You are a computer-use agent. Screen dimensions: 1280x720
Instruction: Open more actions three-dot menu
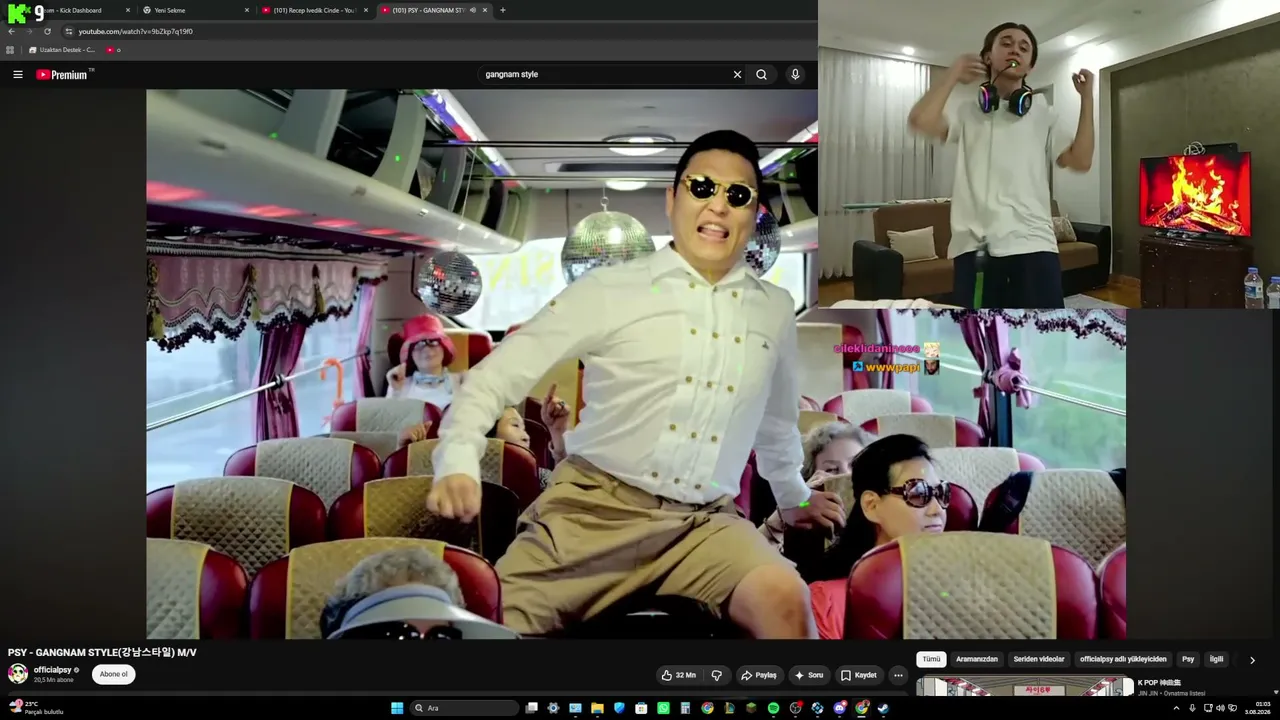point(898,675)
